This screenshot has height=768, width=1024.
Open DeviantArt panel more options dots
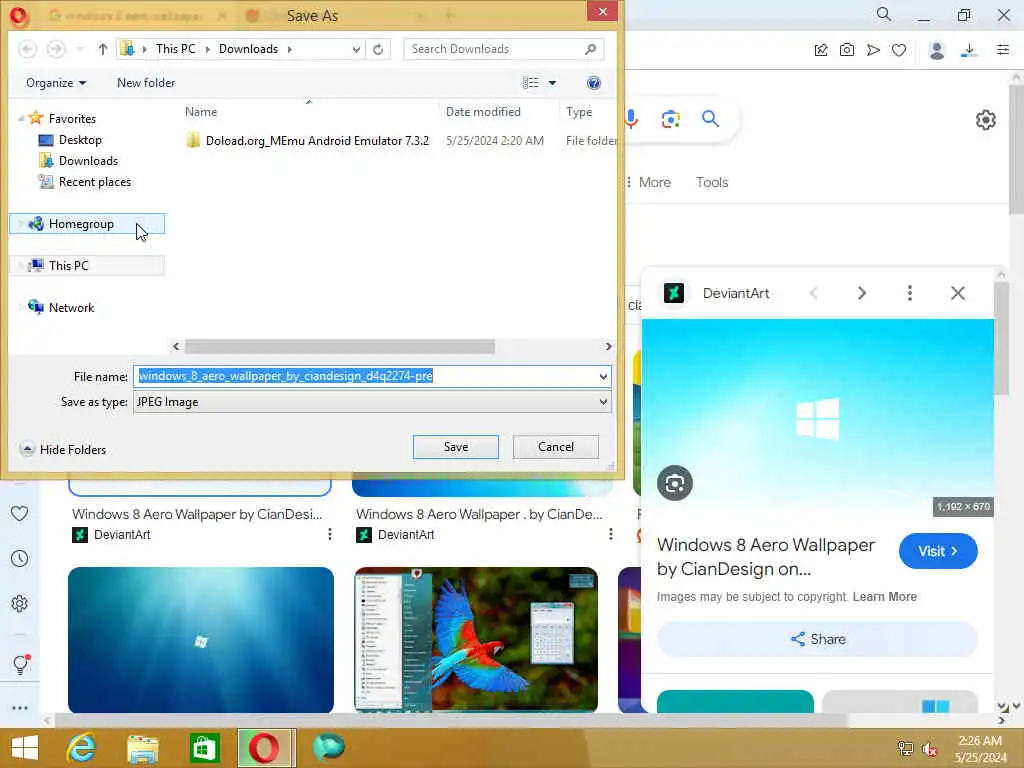(910, 293)
